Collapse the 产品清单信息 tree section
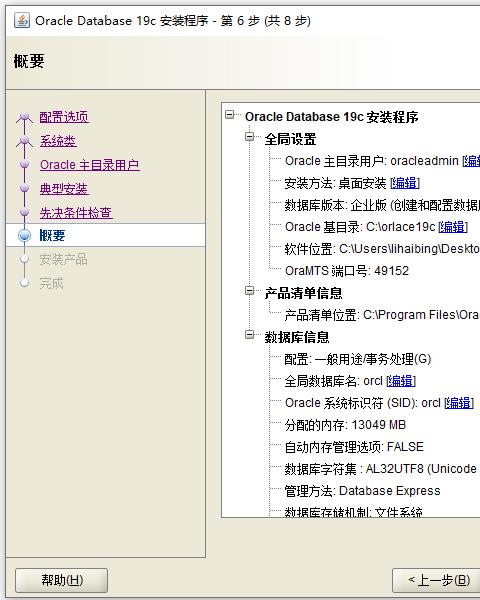 coord(250,291)
